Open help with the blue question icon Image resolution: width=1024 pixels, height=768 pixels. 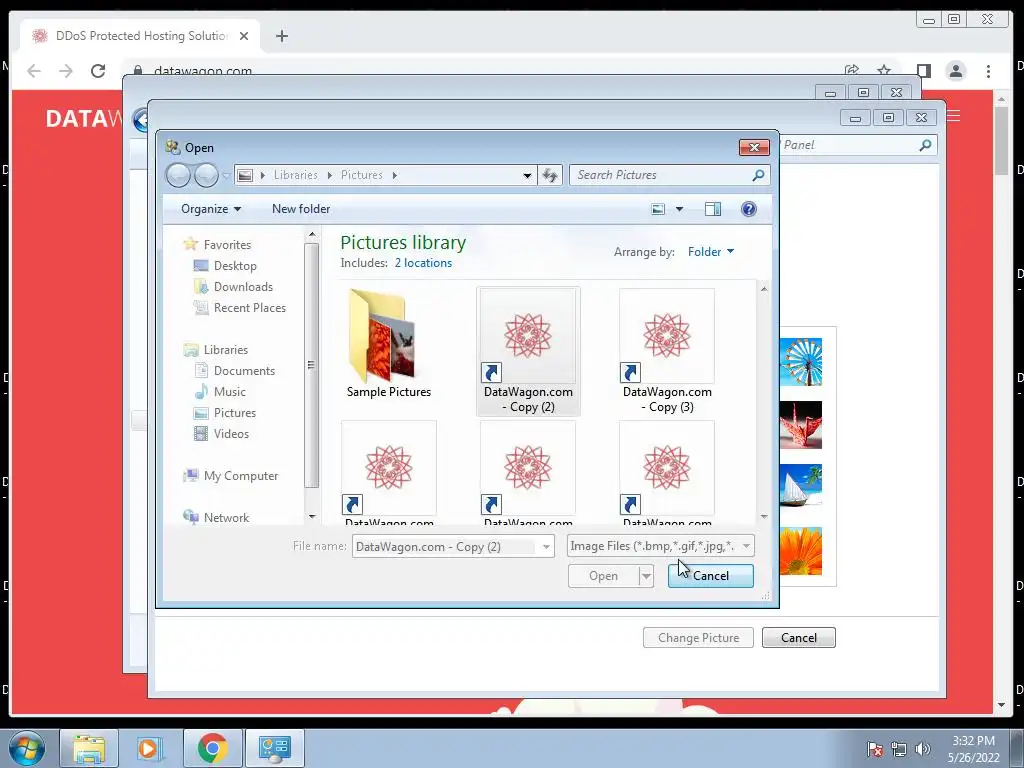(748, 209)
